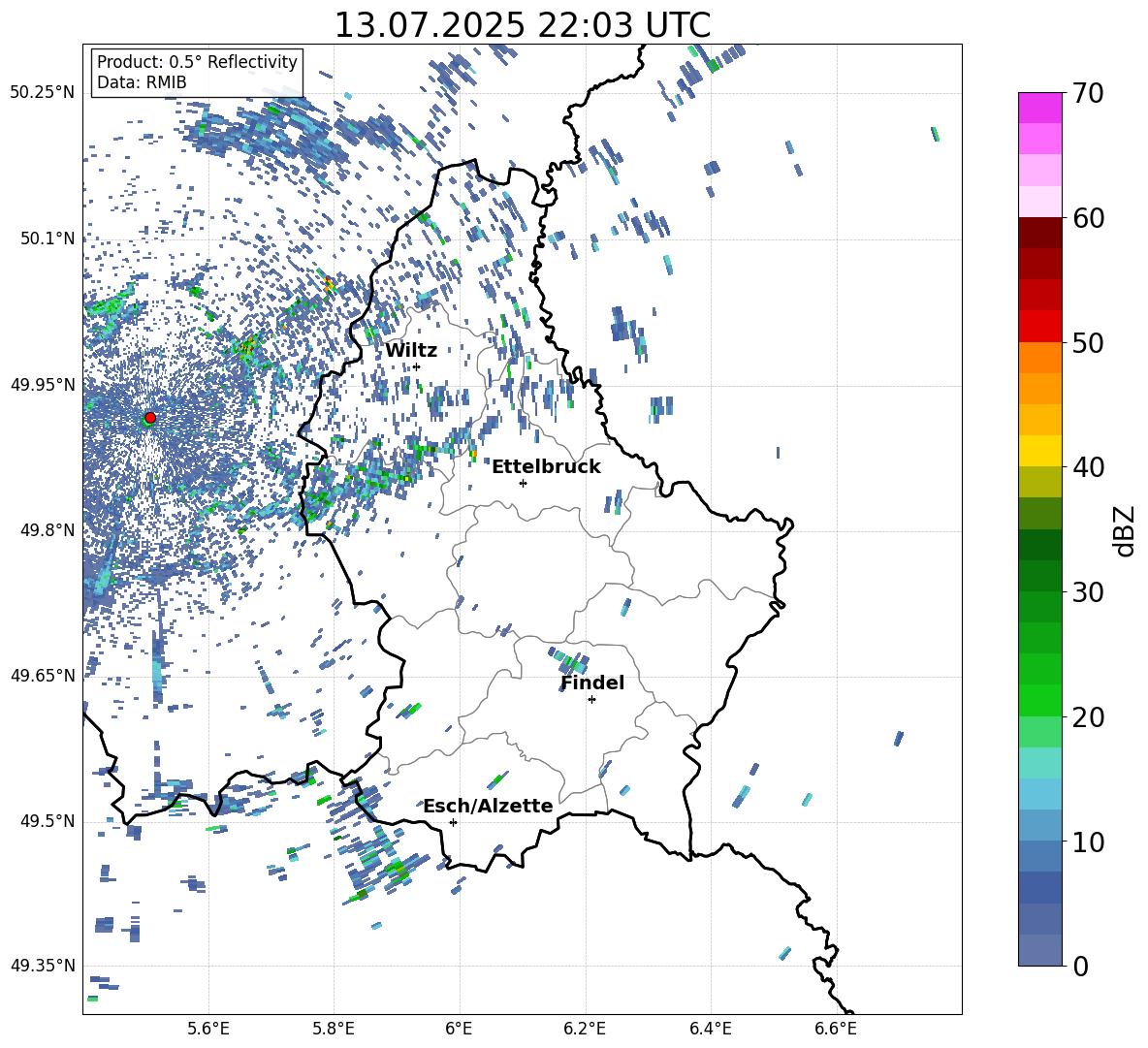Click the 49.8°N latitude label
1148x1048 pixels.
pos(47,530)
